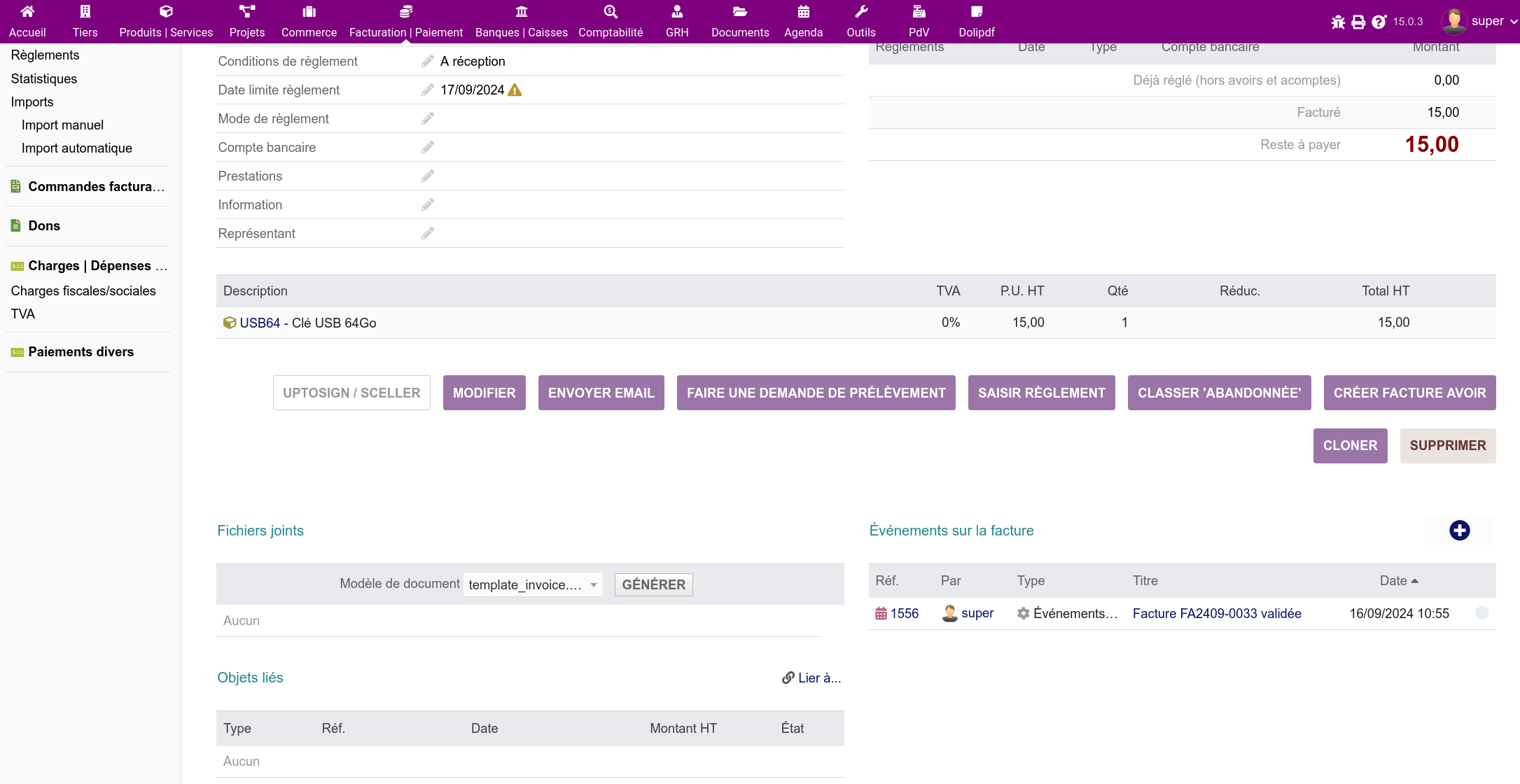Select Import automatique in left sidebar
Image resolution: width=1520 pixels, height=784 pixels.
(x=76, y=148)
